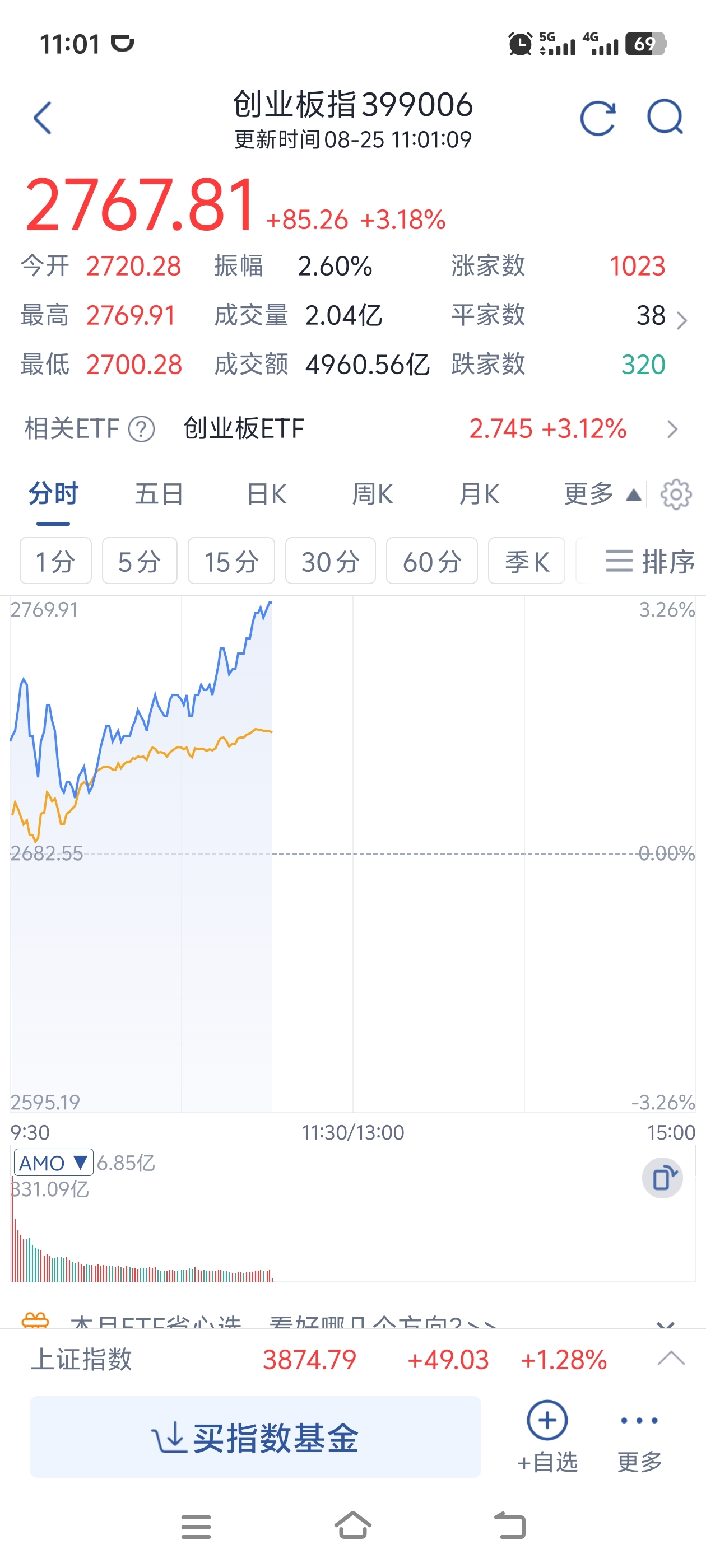Tap the back arrow icon

[x=43, y=118]
